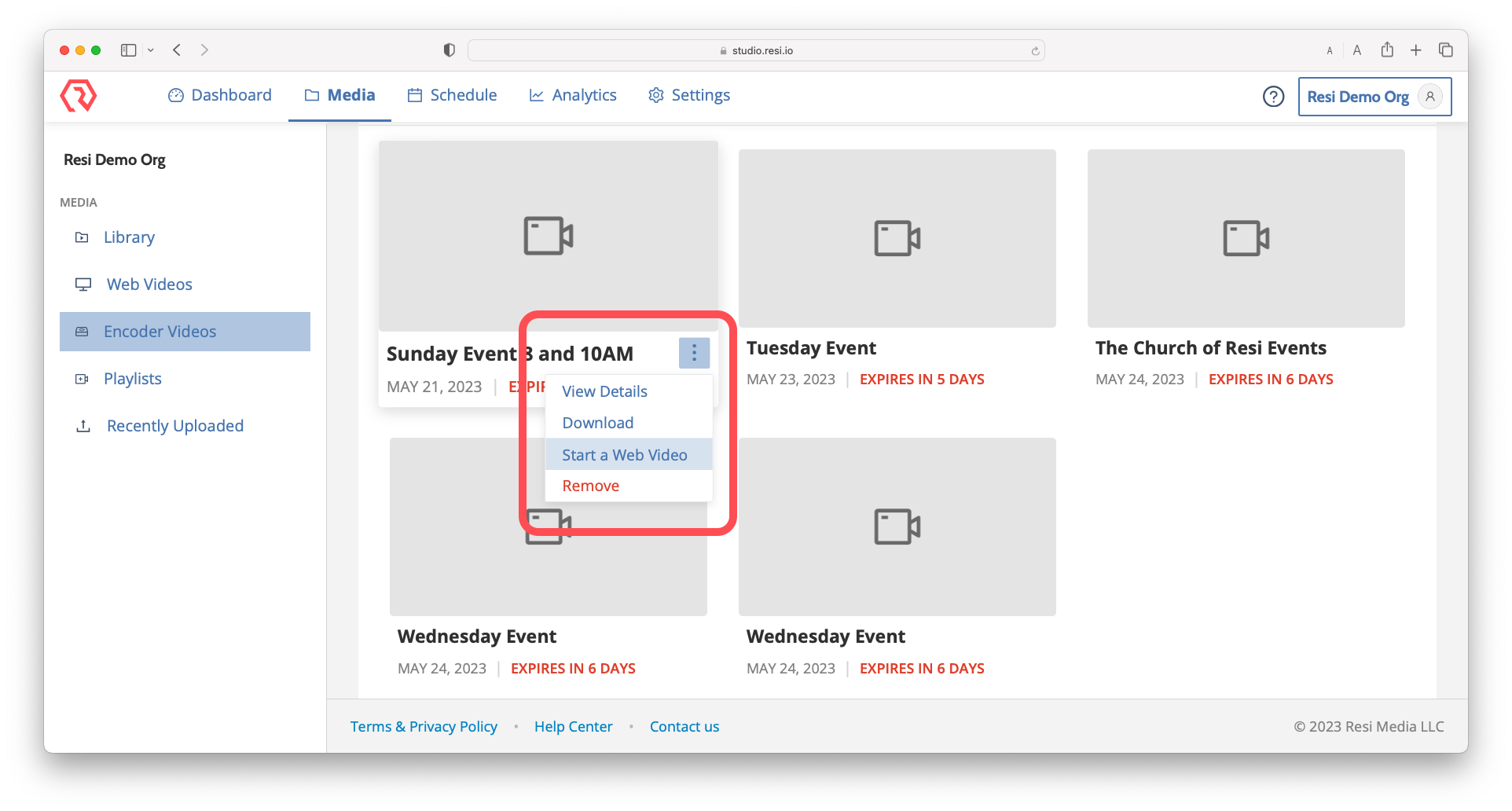The height and width of the screenshot is (811, 1512).
Task: Switch to the Schedule tab
Action: [x=452, y=95]
